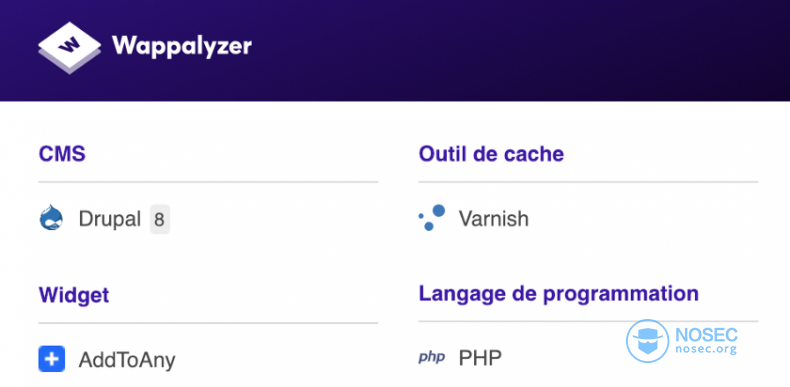The height and width of the screenshot is (387, 790).
Task: Click the Varnish blue dots icon
Action: pyautogui.click(x=432, y=218)
